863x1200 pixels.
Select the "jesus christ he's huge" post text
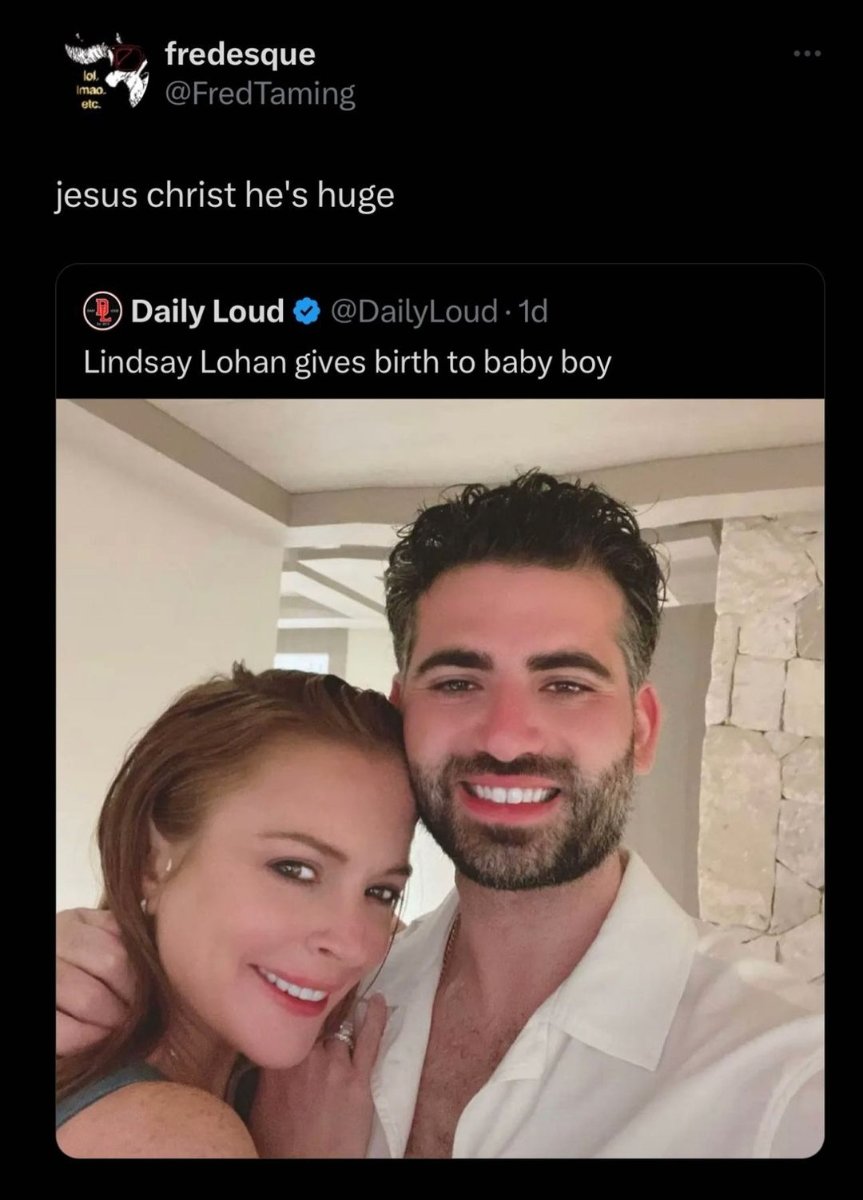(224, 195)
